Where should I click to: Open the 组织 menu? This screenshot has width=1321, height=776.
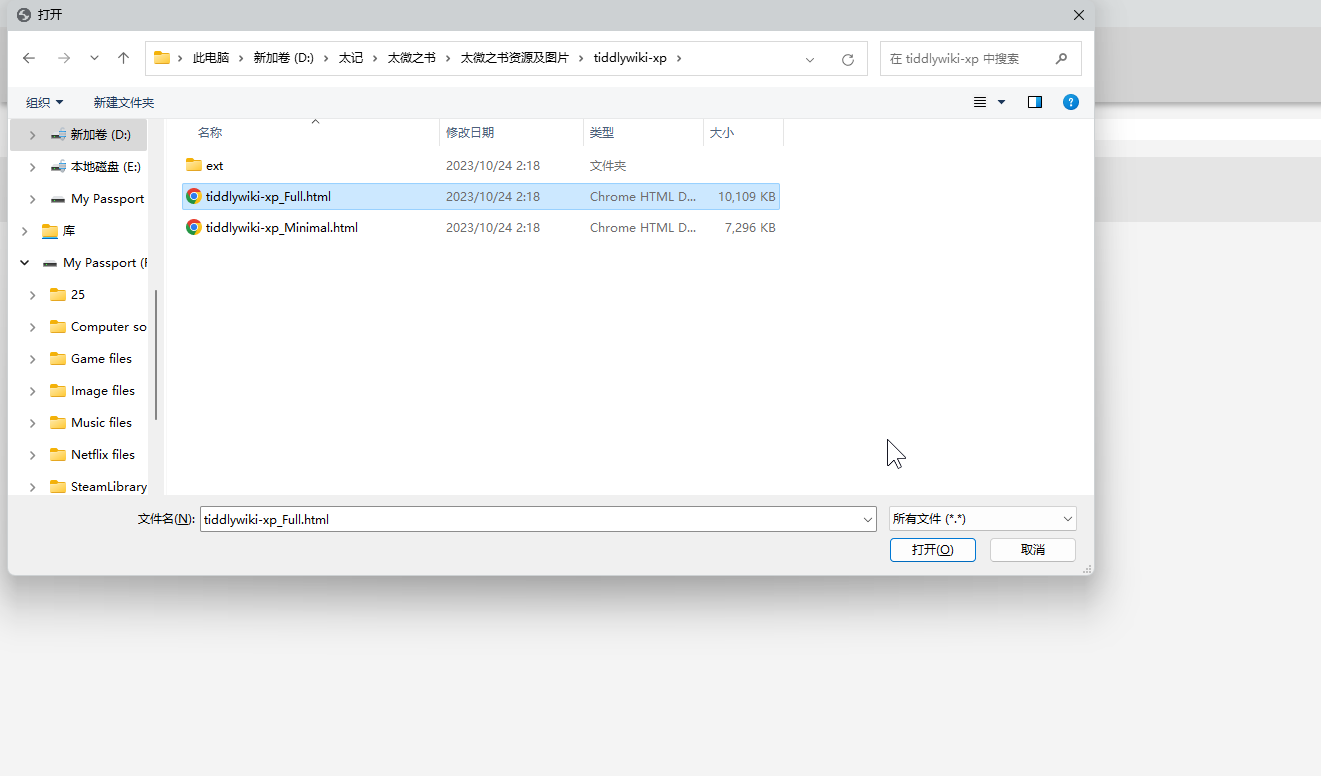point(45,103)
